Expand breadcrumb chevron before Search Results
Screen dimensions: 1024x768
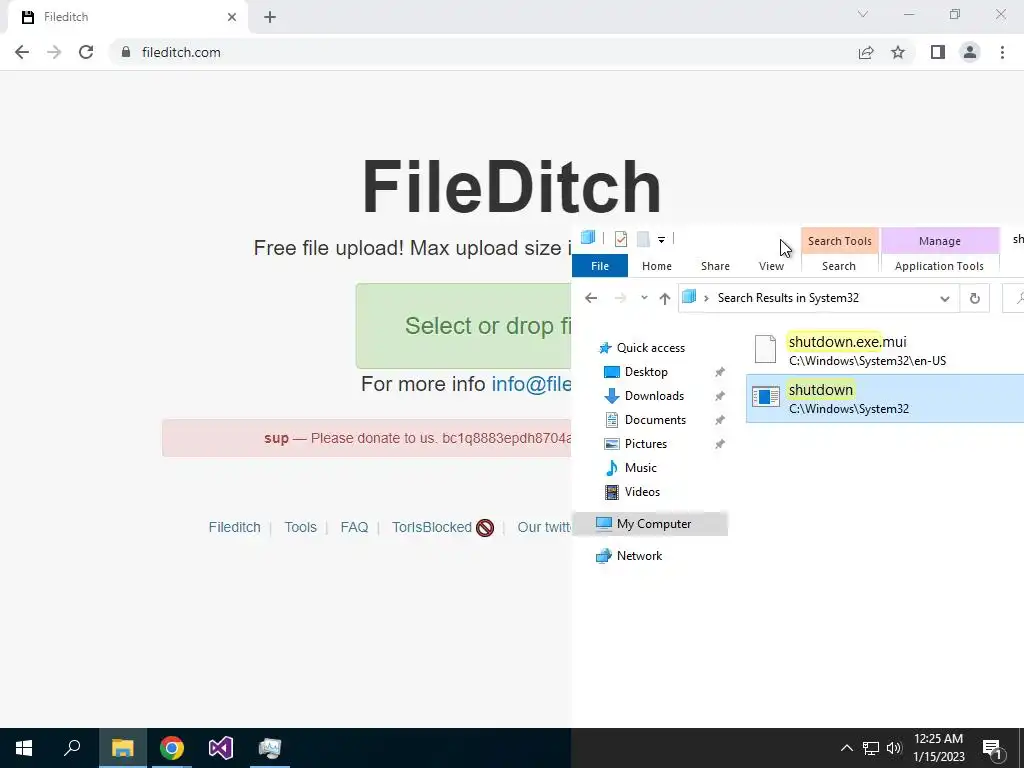click(x=706, y=298)
